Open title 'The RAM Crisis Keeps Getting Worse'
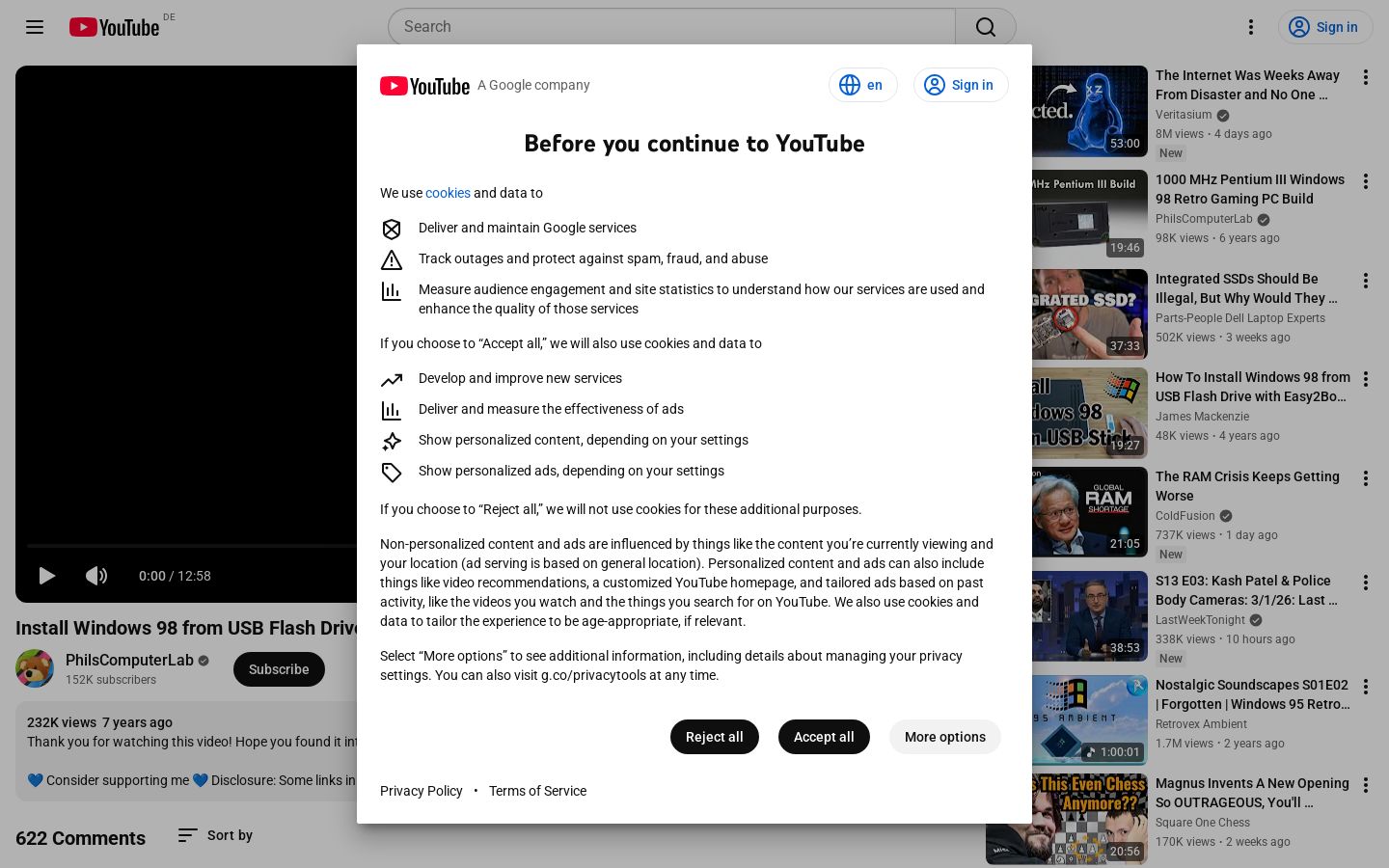The image size is (1389, 868). point(1247,486)
